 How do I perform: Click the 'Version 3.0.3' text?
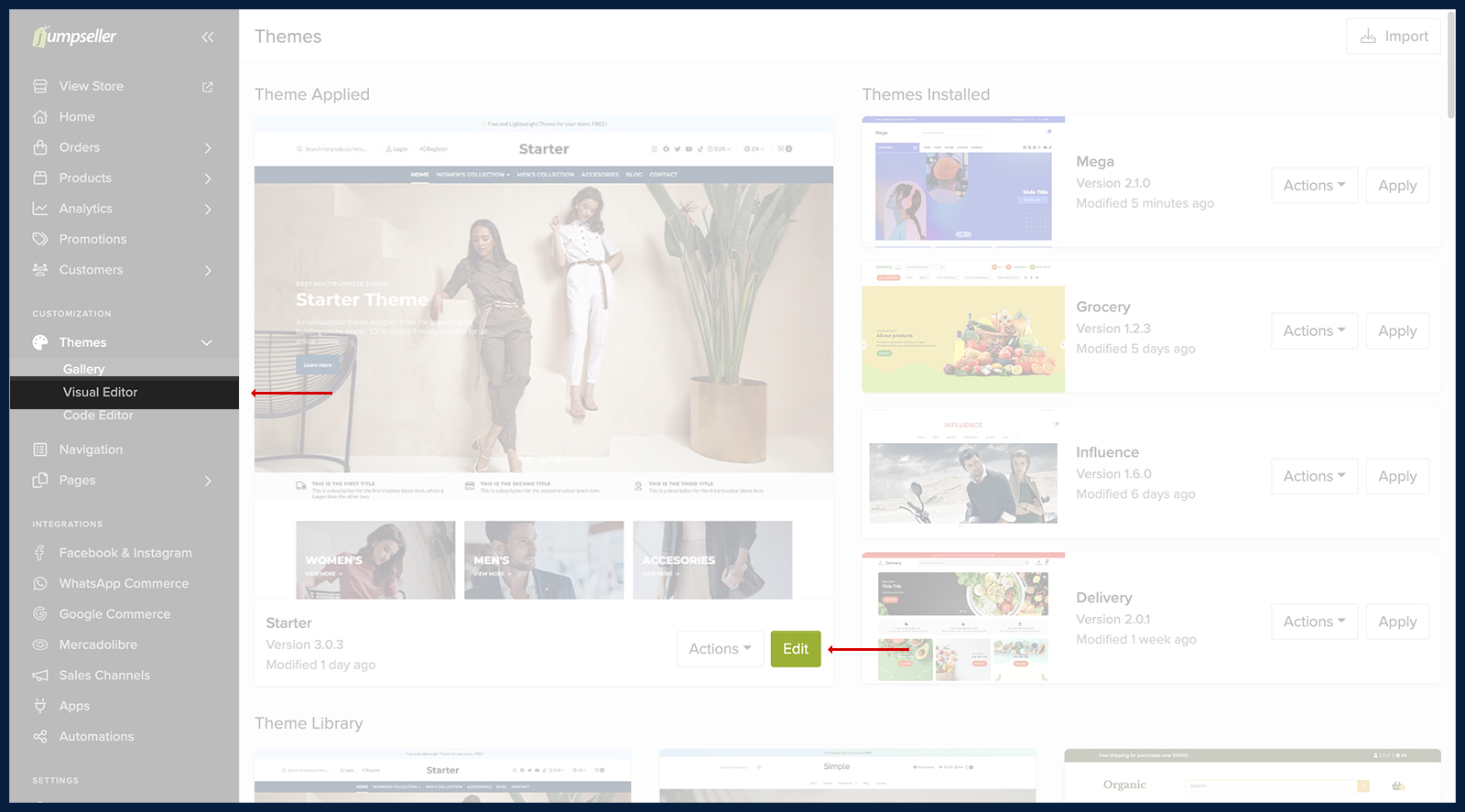pyautogui.click(x=305, y=644)
